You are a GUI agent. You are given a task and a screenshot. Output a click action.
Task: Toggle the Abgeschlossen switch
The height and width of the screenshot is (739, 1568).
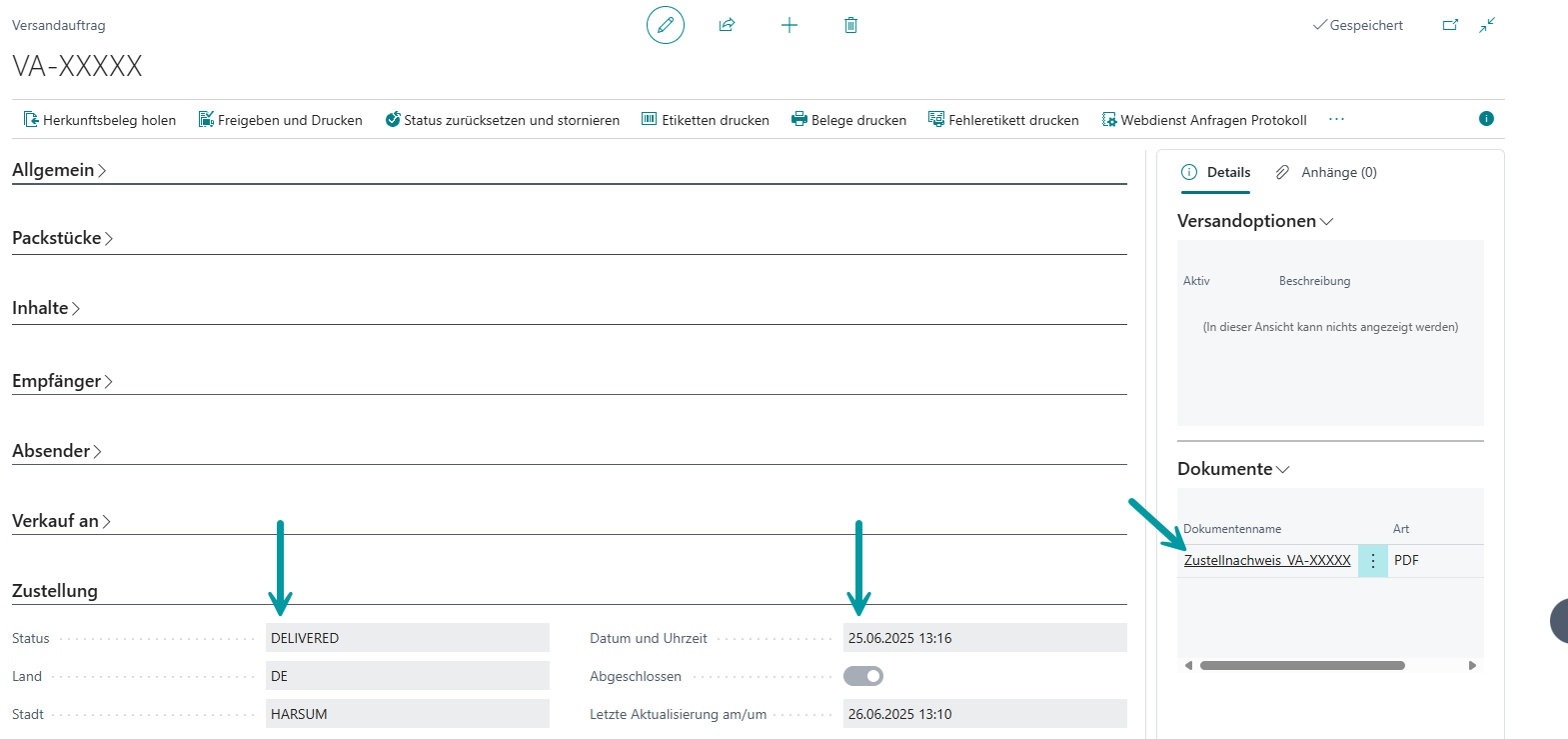click(x=863, y=676)
